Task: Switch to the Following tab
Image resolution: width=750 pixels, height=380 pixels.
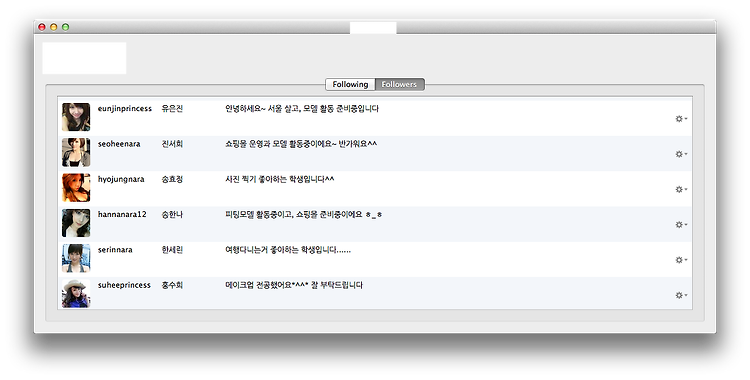Action: coord(350,85)
